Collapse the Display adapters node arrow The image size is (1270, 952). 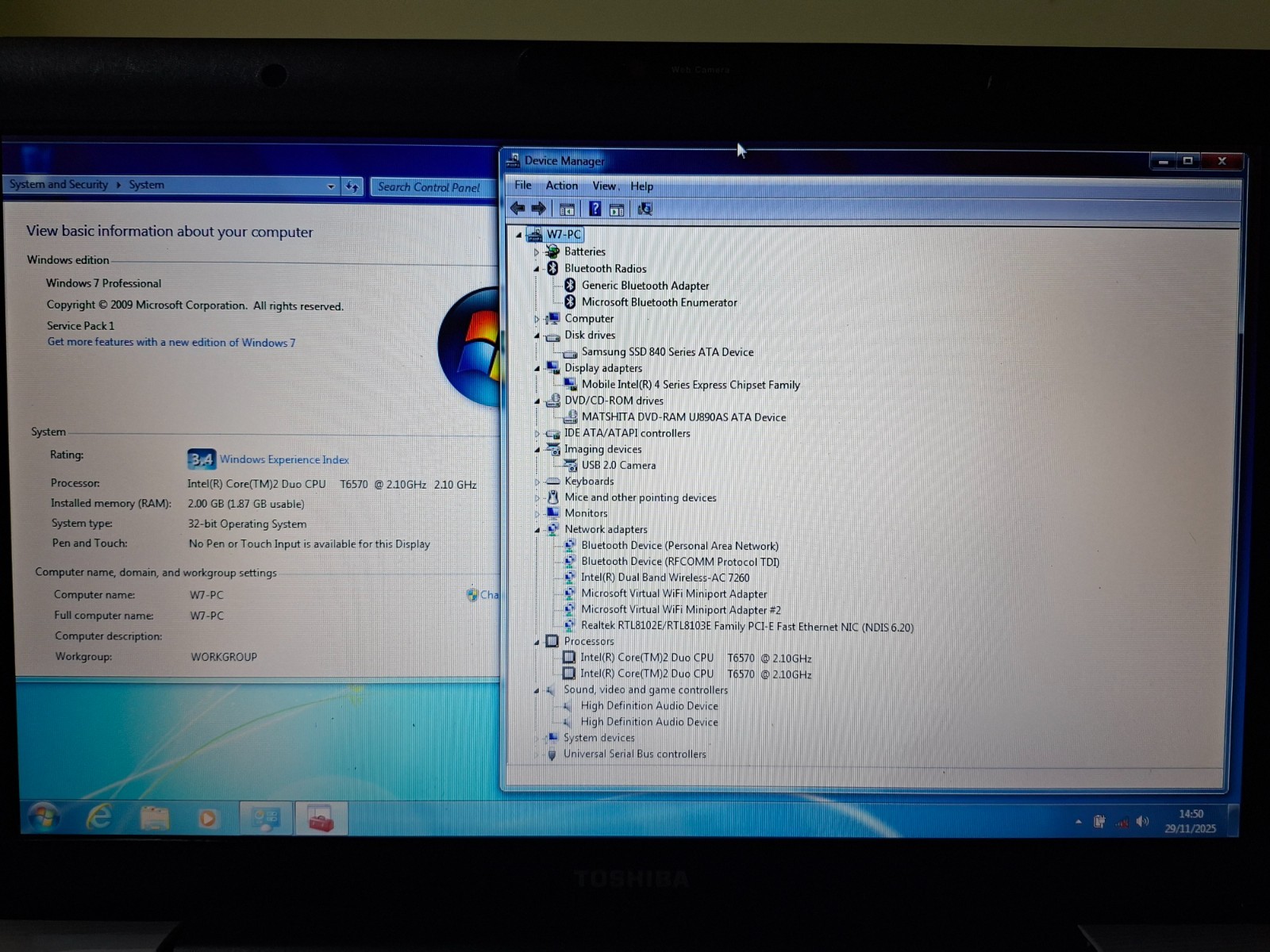[537, 369]
